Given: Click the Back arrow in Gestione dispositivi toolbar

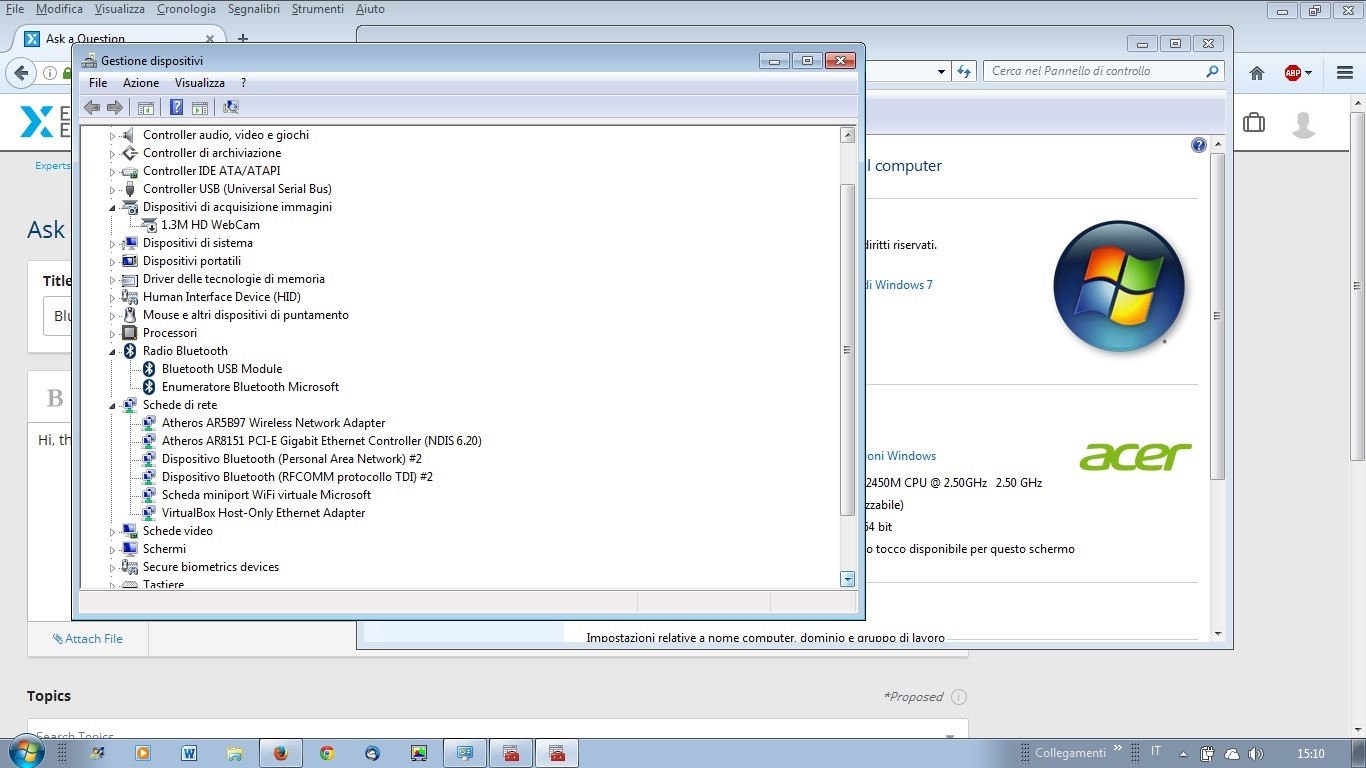Looking at the screenshot, I should pos(92,108).
